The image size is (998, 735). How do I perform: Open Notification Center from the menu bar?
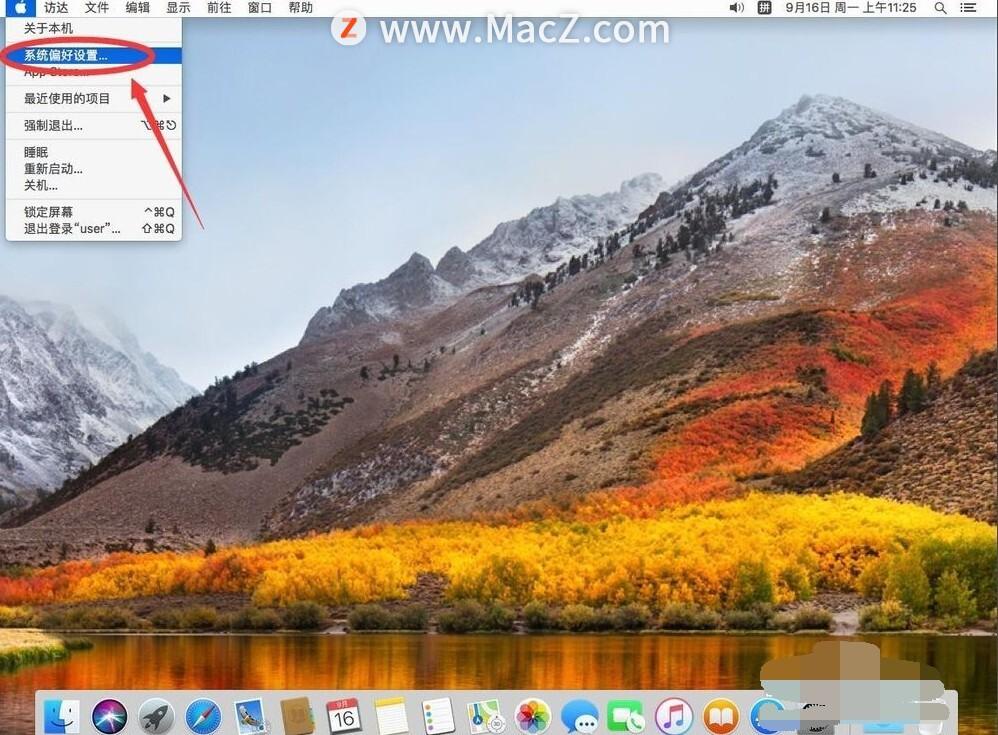968,8
